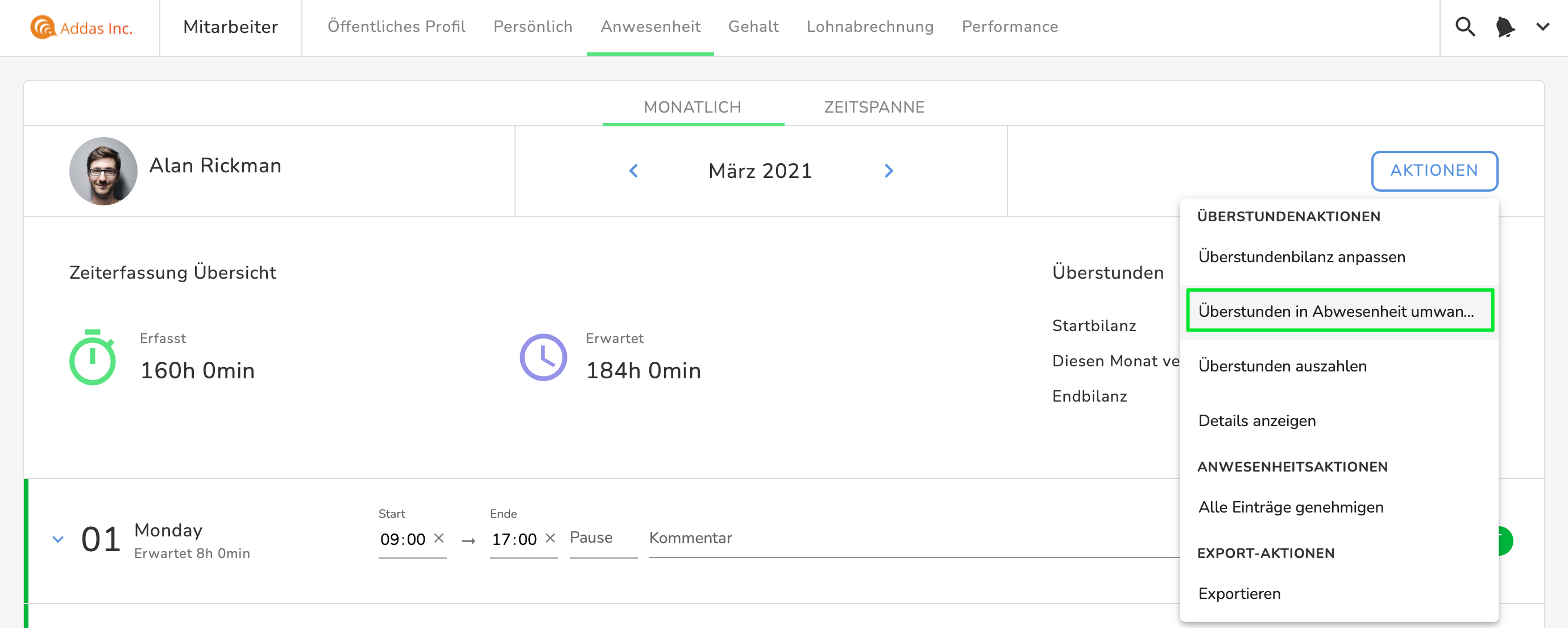Click Alan Rickman's avatar photo
The height and width of the screenshot is (628, 1568).
[x=103, y=171]
